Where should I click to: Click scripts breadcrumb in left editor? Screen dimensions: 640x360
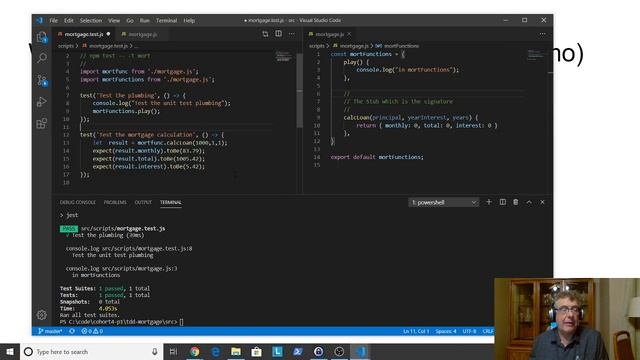click(65, 46)
